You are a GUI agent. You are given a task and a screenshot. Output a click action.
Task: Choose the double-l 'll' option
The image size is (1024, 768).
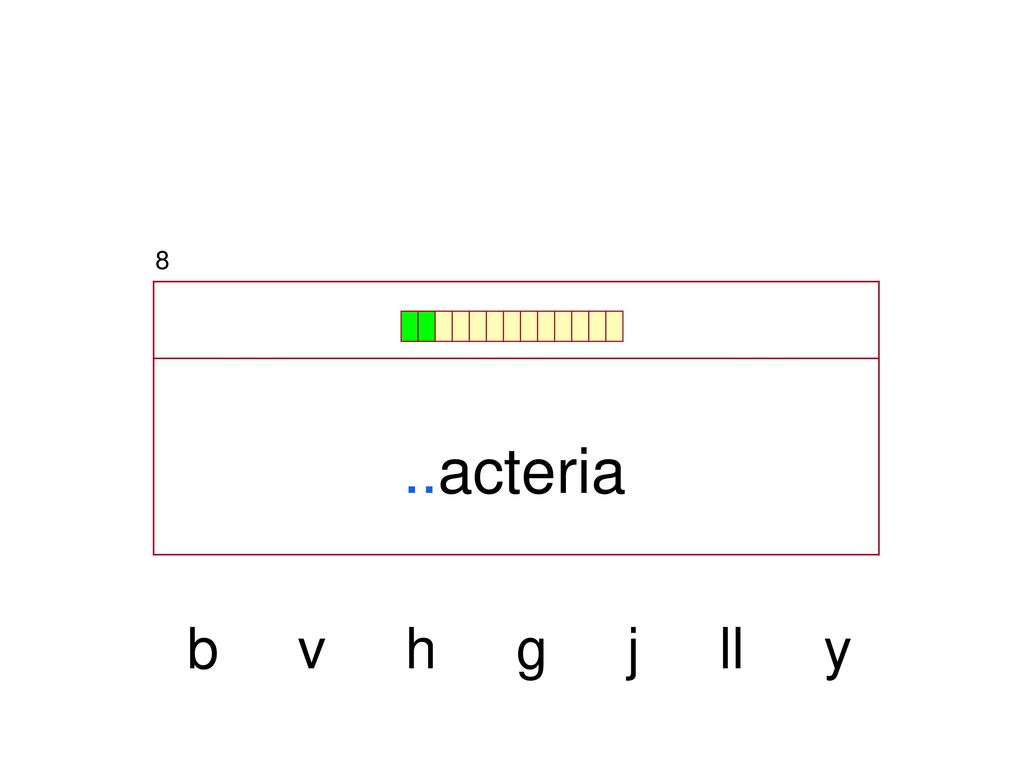coord(732,648)
